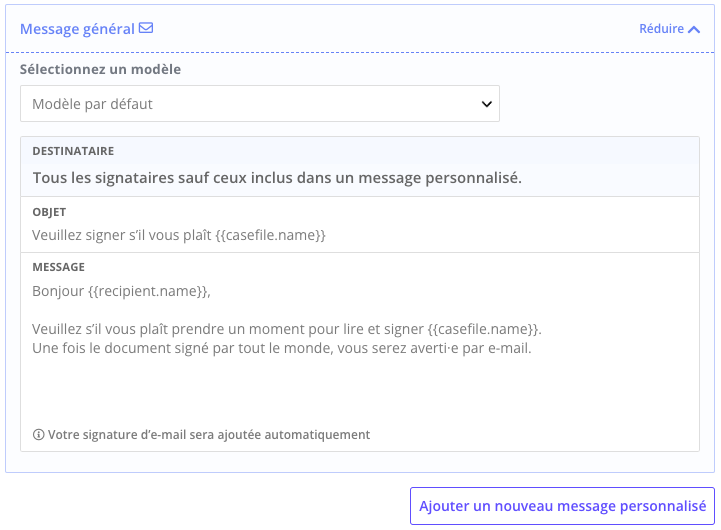Viewport: 721px width, 530px height.
Task: Focus the Objet subject input field
Action: click(360, 235)
